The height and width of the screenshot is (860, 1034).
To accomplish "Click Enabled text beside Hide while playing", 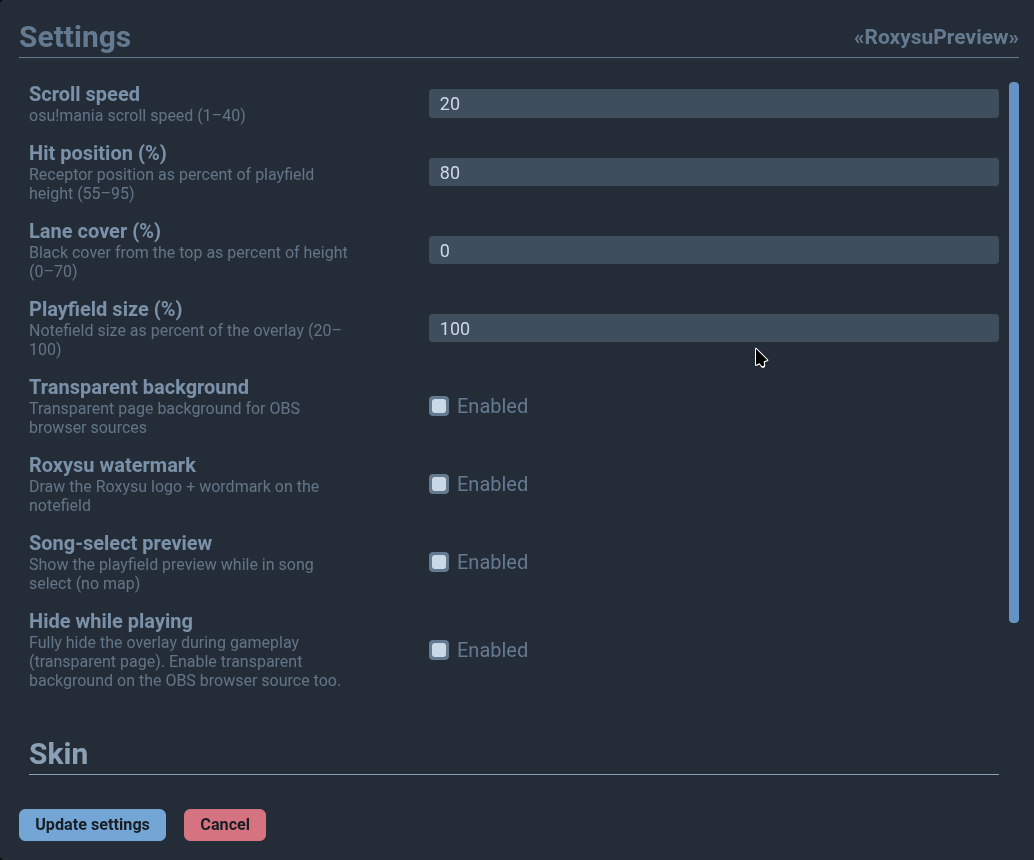I will 493,650.
